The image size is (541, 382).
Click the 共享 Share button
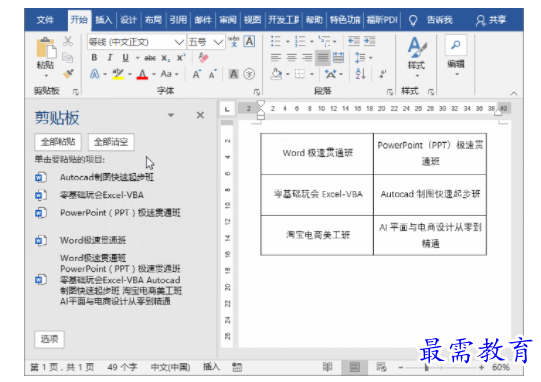[x=491, y=20]
